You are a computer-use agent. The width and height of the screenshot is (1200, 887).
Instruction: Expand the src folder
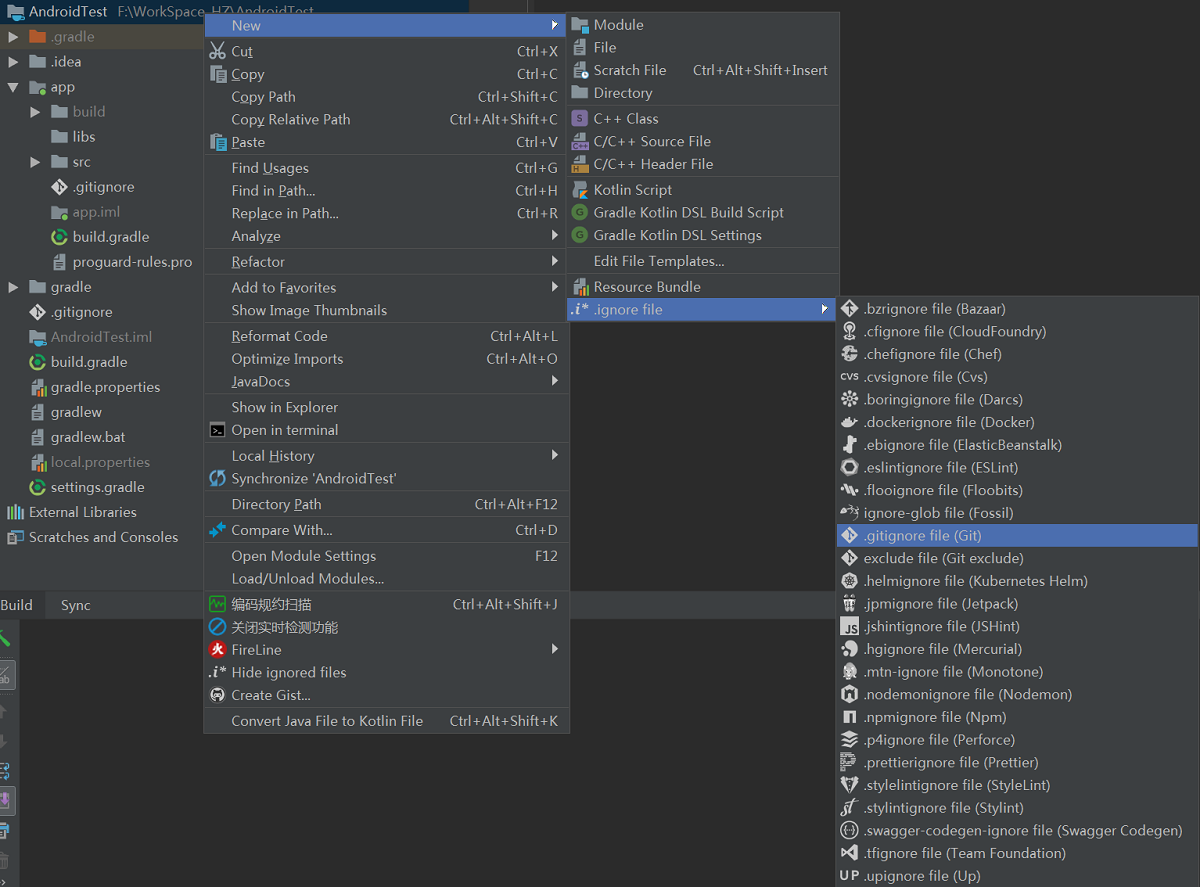click(x=35, y=162)
